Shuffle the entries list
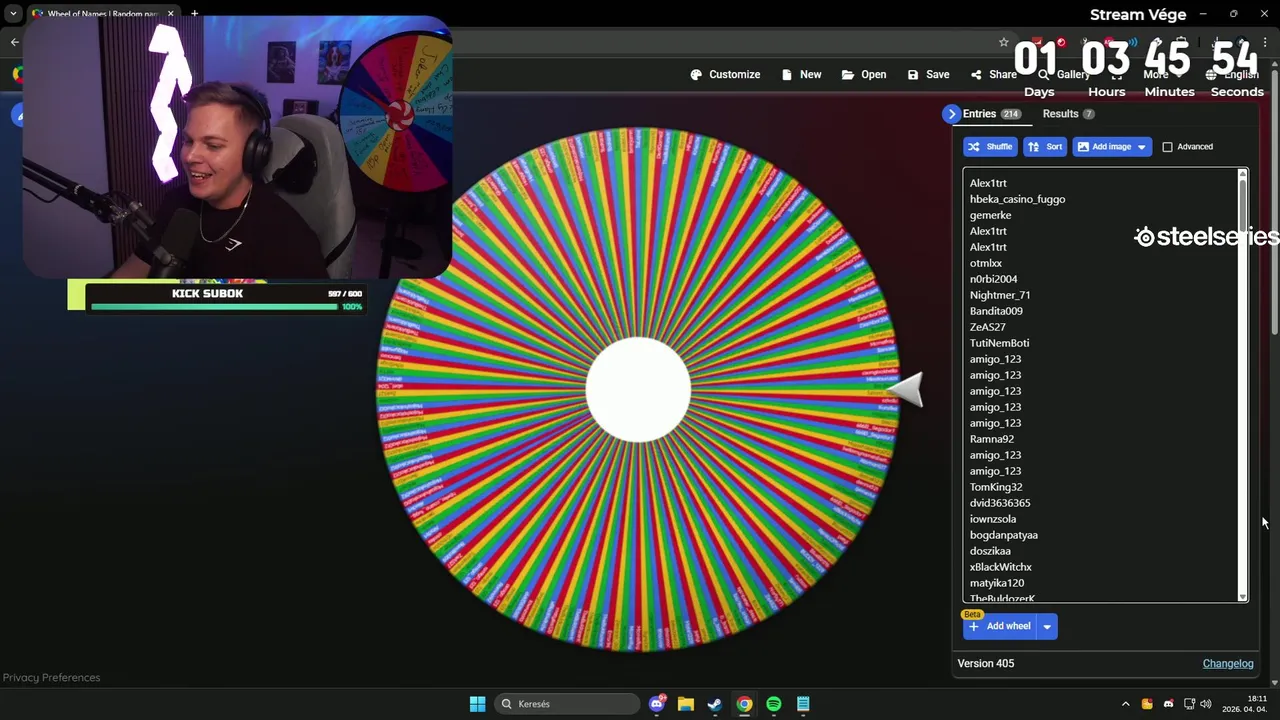The width and height of the screenshot is (1280, 720). click(x=990, y=147)
